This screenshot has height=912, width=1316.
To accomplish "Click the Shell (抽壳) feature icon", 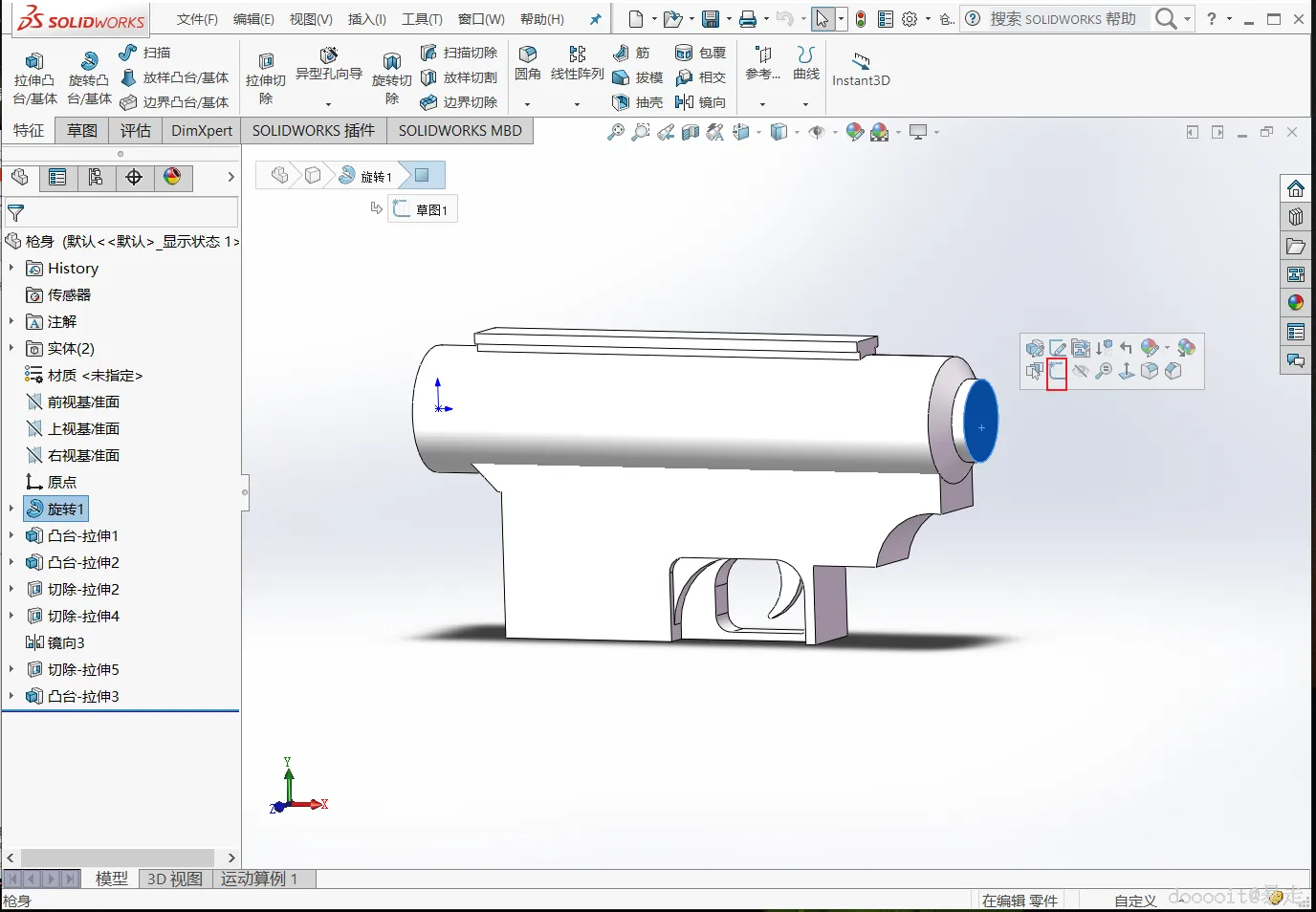I will 637,102.
